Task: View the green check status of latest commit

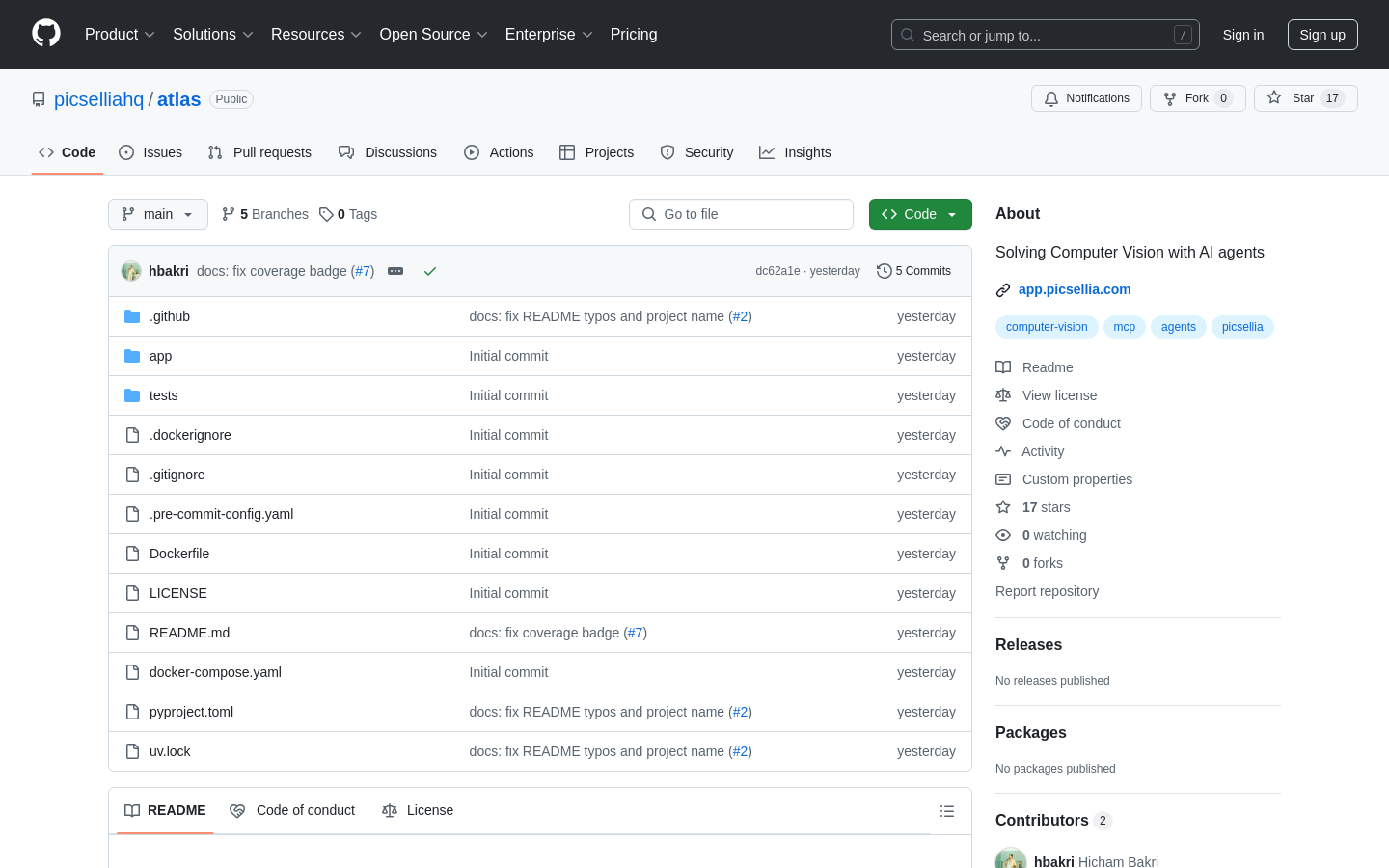Action: coord(430,271)
